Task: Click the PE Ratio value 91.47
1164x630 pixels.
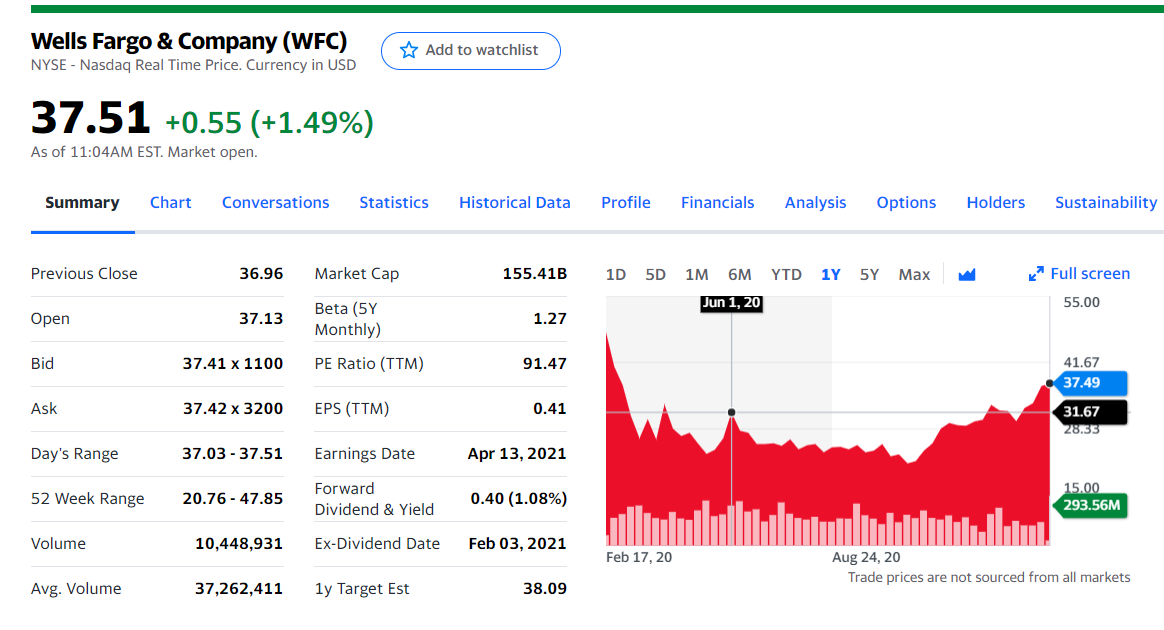Action: tap(545, 364)
